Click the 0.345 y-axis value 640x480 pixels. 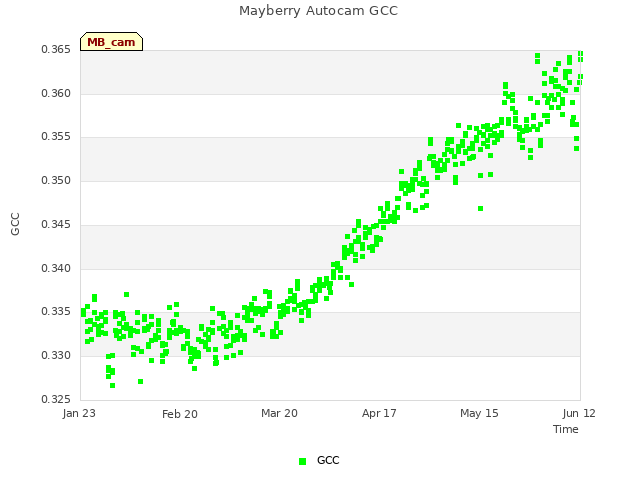click(x=56, y=224)
